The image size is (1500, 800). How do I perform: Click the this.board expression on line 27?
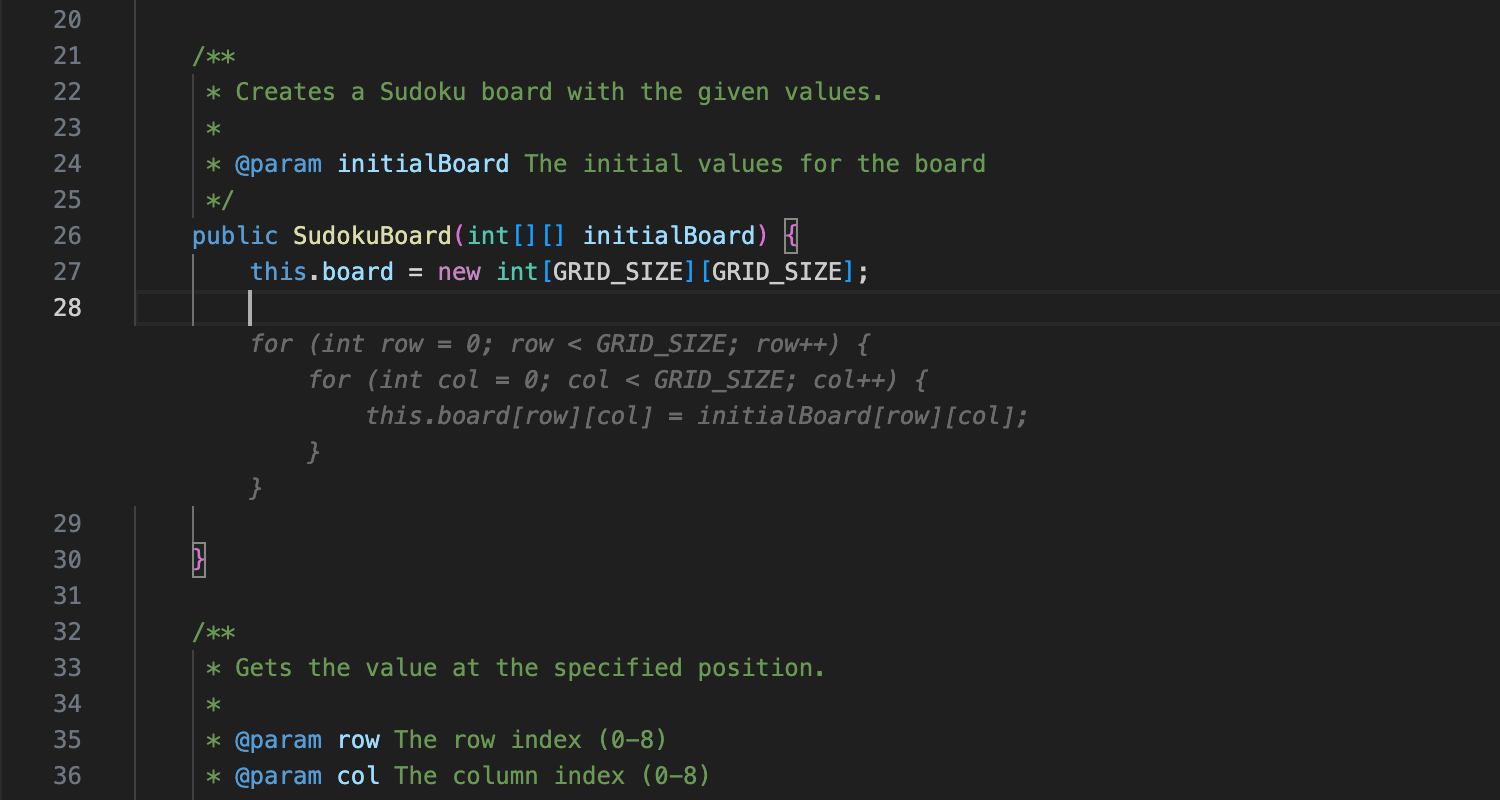click(320, 270)
